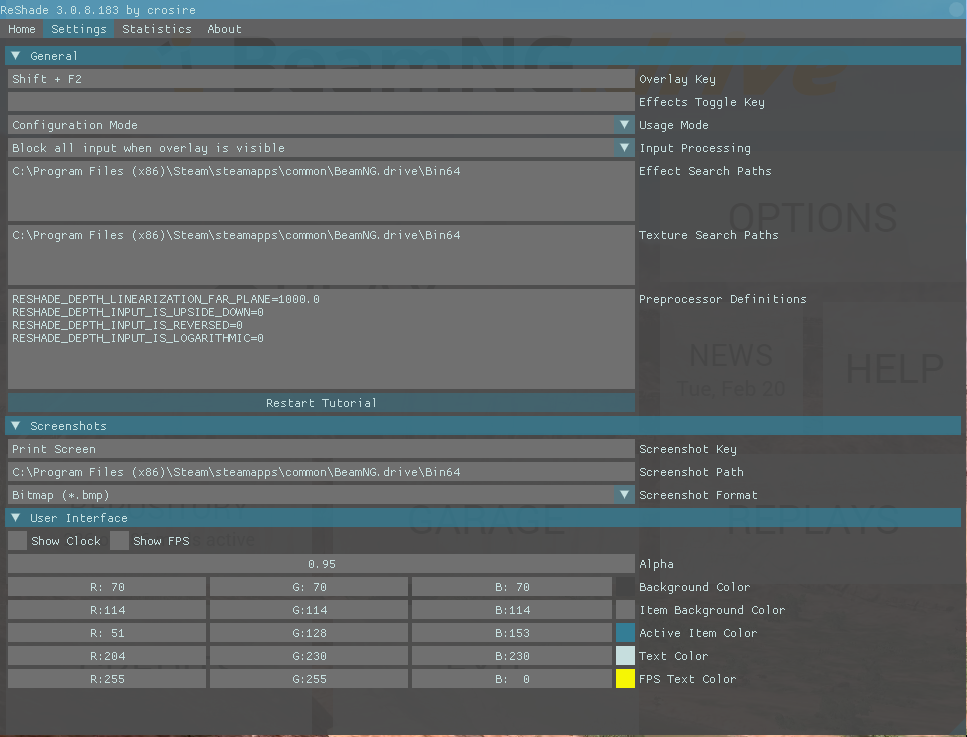Open the blue Active Item Color swatch
Viewport: 967px width, 737px height.
coord(625,633)
